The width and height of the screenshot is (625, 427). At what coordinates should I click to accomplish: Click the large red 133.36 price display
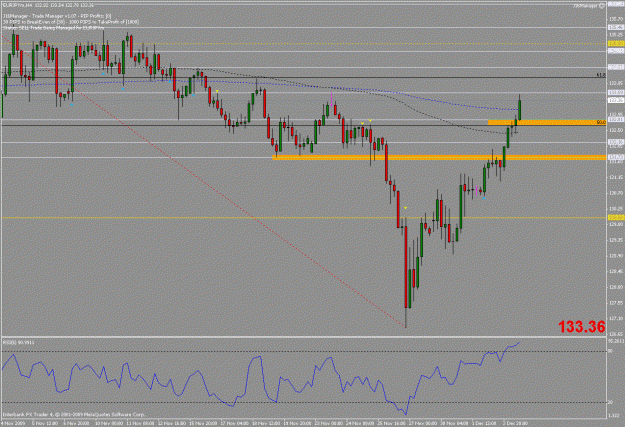click(x=582, y=327)
